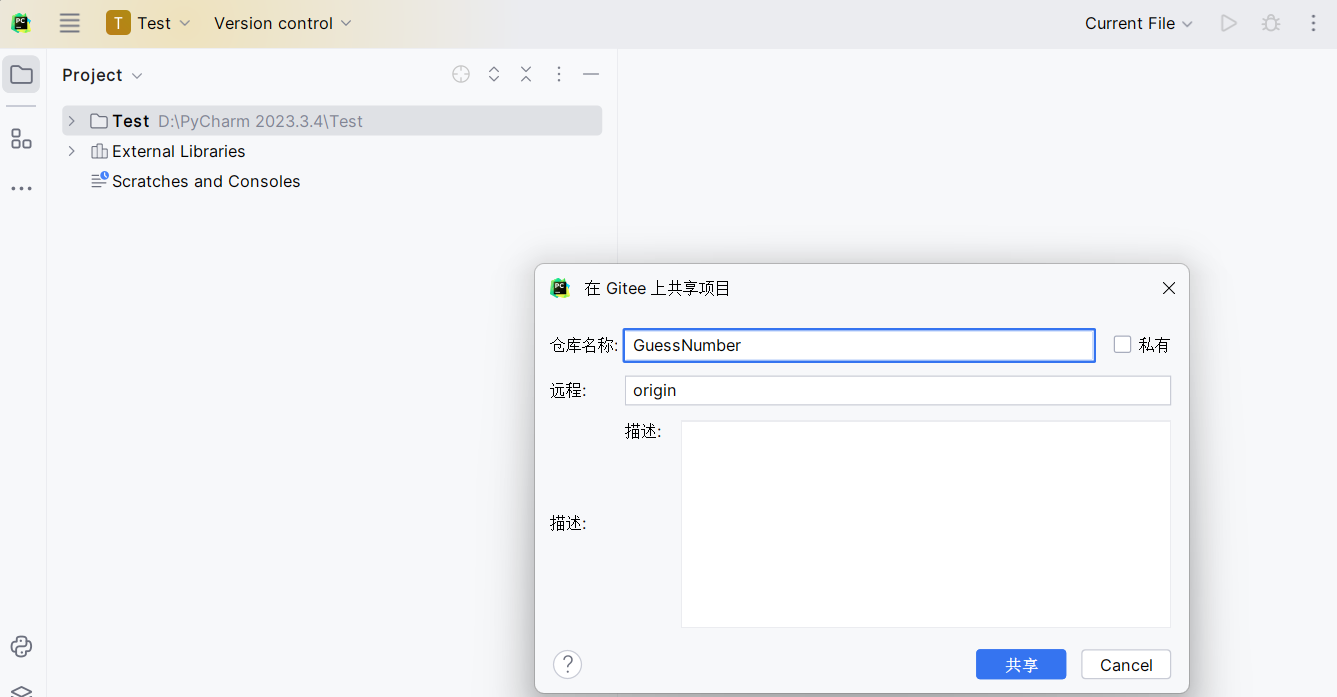Open the main hamburger menu
The width and height of the screenshot is (1337, 697).
tap(69, 23)
